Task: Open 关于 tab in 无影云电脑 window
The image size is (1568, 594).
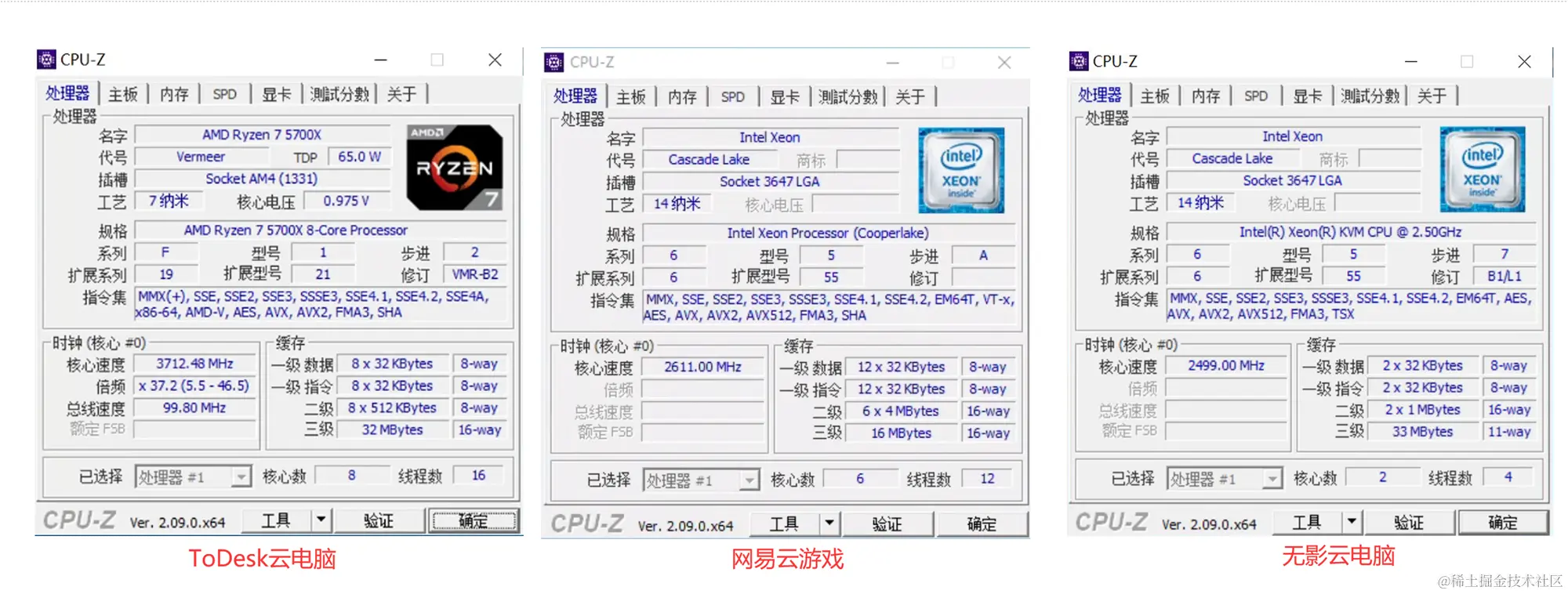Action: click(1432, 96)
